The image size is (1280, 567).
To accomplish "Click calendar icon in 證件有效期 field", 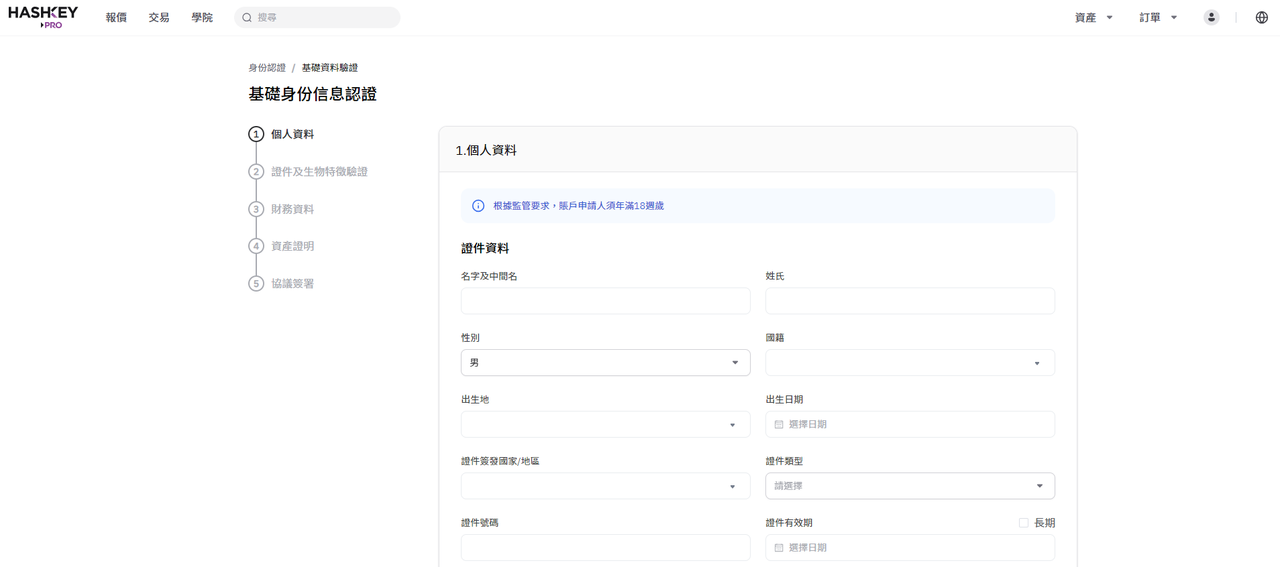I will [779, 548].
